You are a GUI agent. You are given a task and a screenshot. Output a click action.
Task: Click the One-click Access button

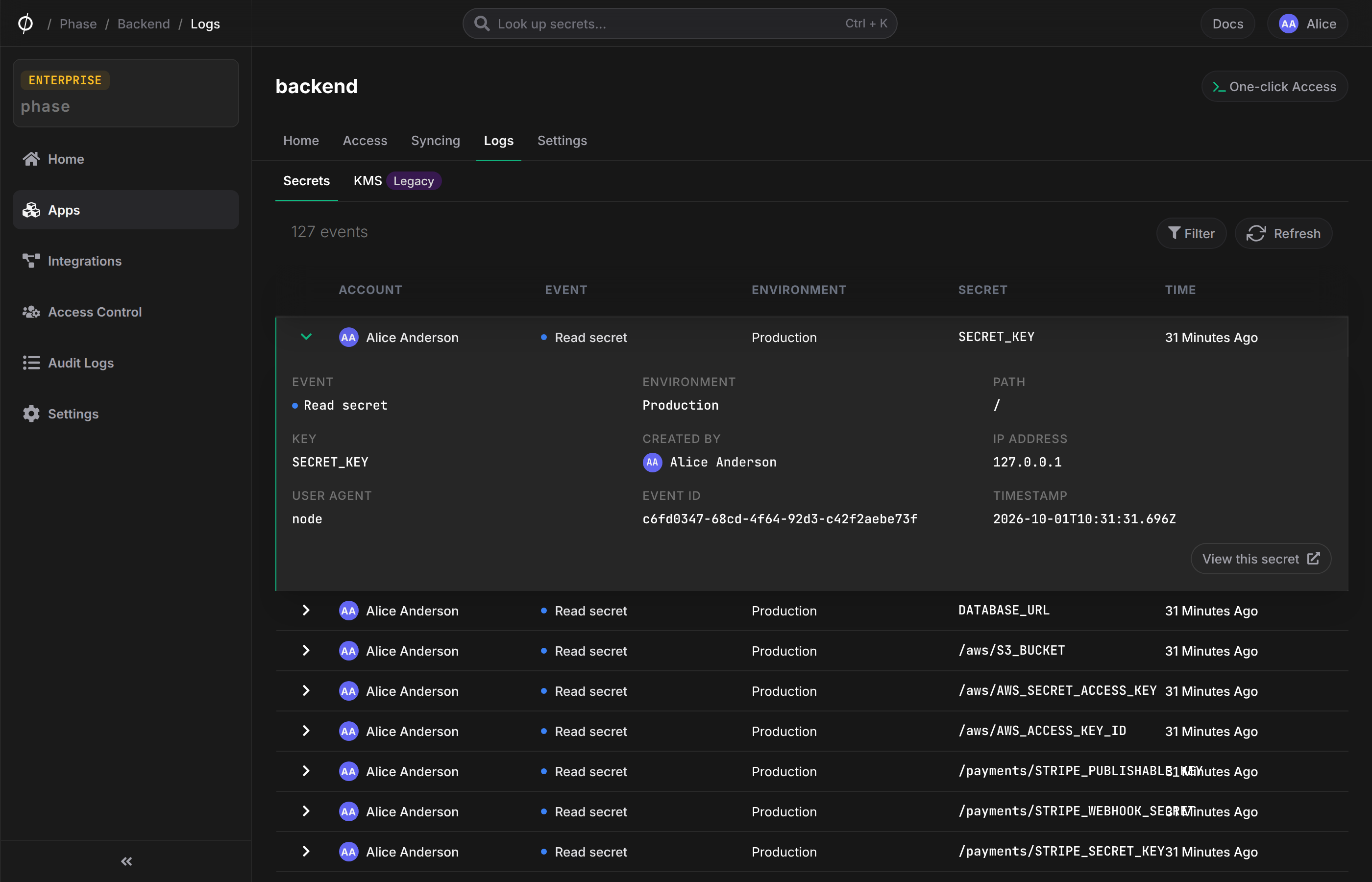(x=1274, y=86)
